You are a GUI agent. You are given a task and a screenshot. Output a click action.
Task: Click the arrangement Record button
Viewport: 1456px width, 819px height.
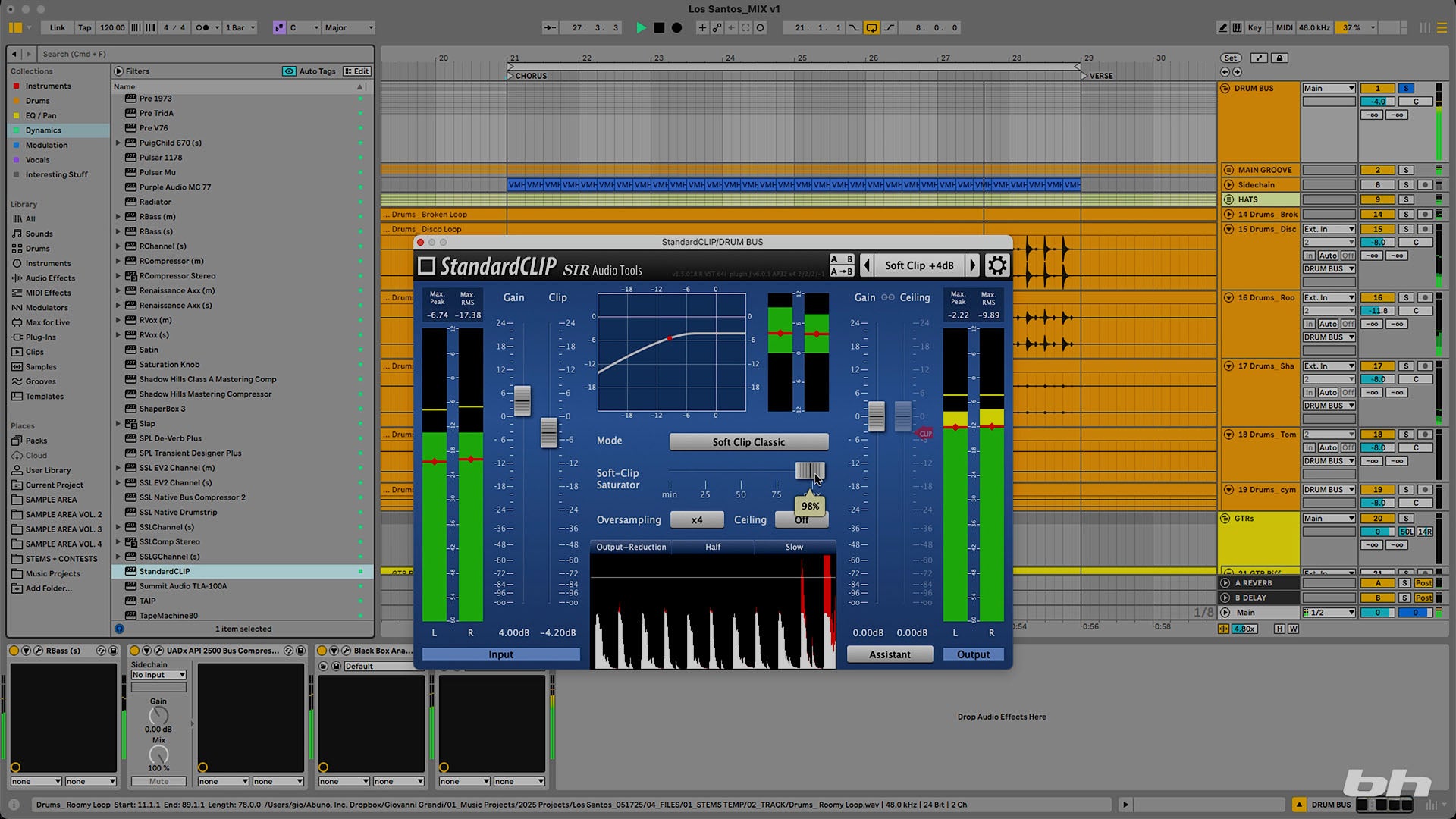[x=676, y=27]
